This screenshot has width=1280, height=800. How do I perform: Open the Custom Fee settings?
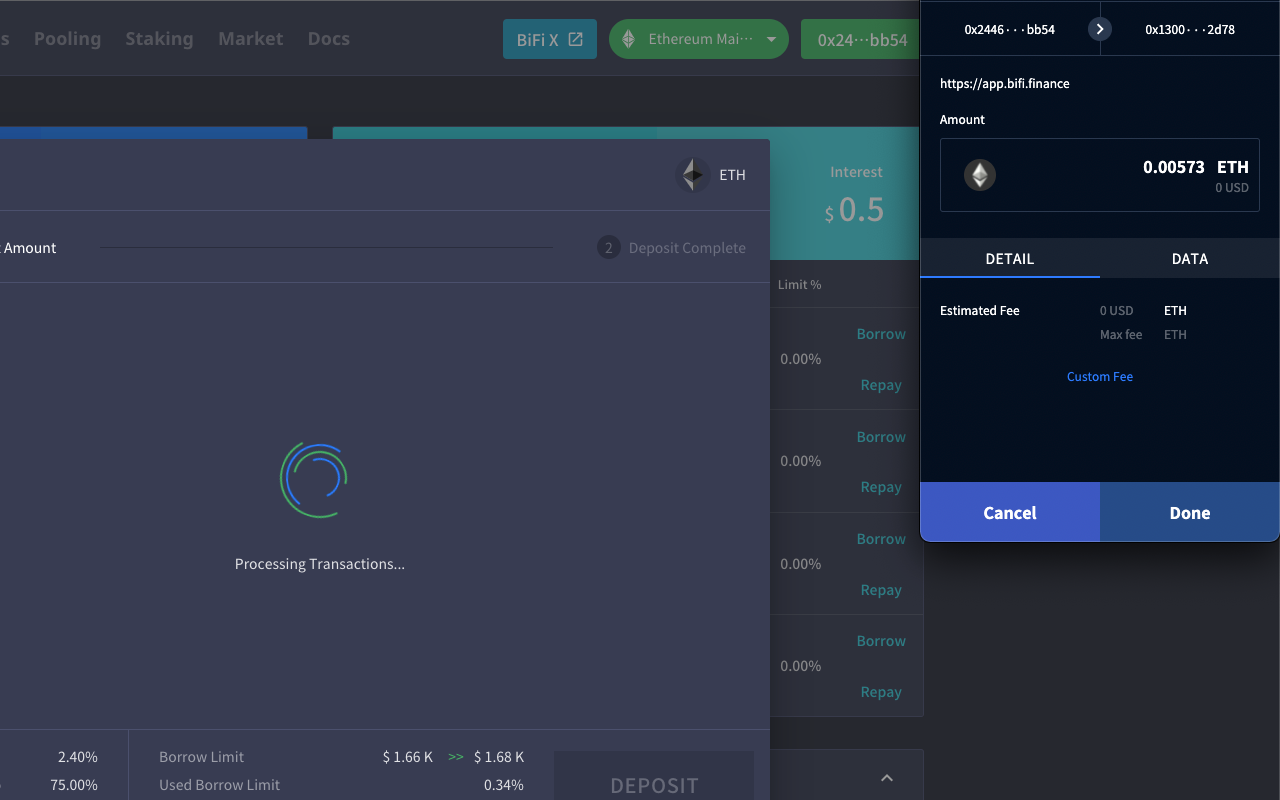(1099, 376)
